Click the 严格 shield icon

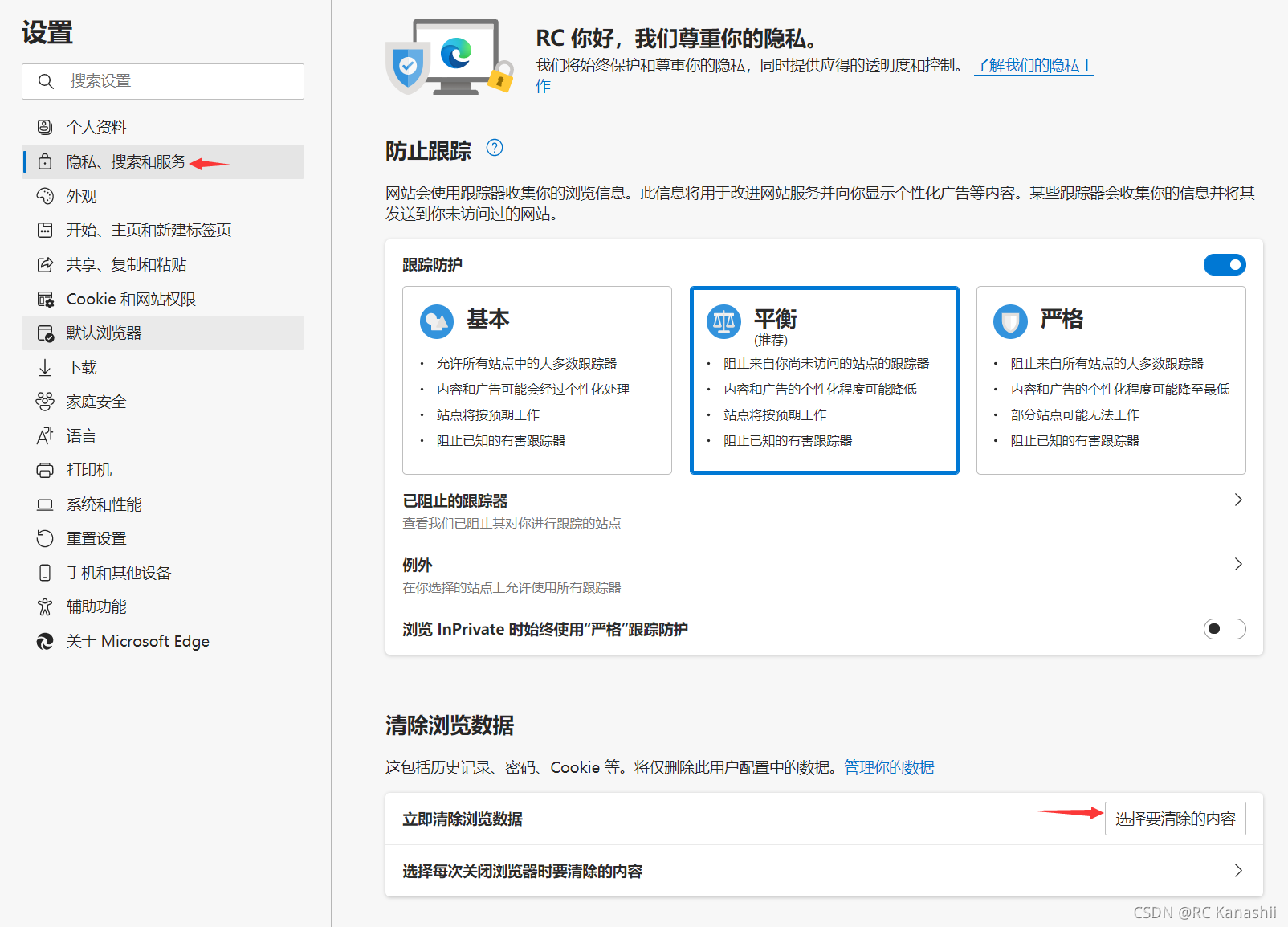pyautogui.click(x=1010, y=321)
